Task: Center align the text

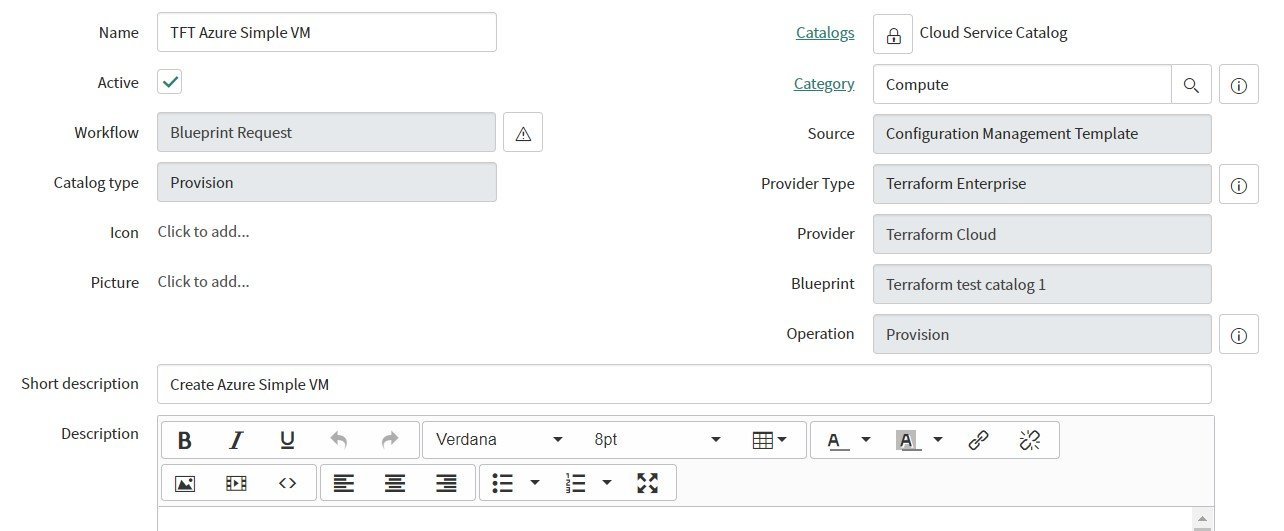Action: click(x=395, y=483)
